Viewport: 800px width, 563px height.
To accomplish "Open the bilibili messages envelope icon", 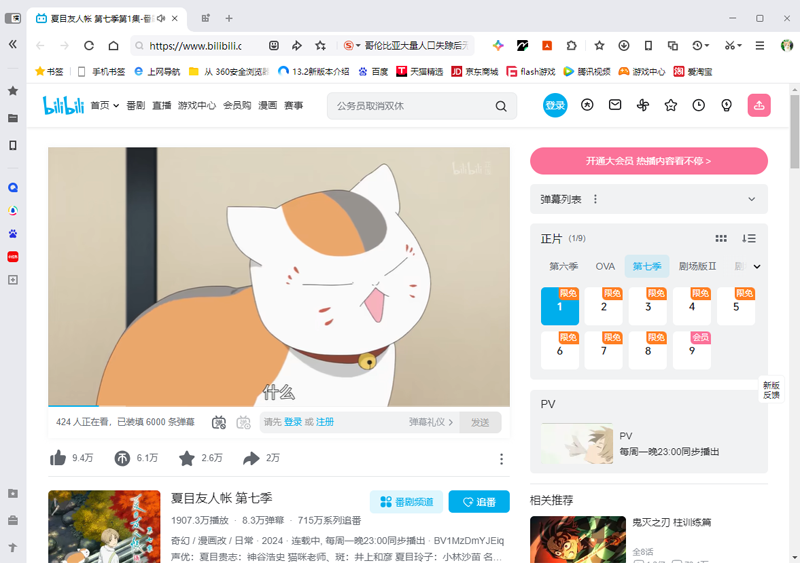I will click(615, 105).
